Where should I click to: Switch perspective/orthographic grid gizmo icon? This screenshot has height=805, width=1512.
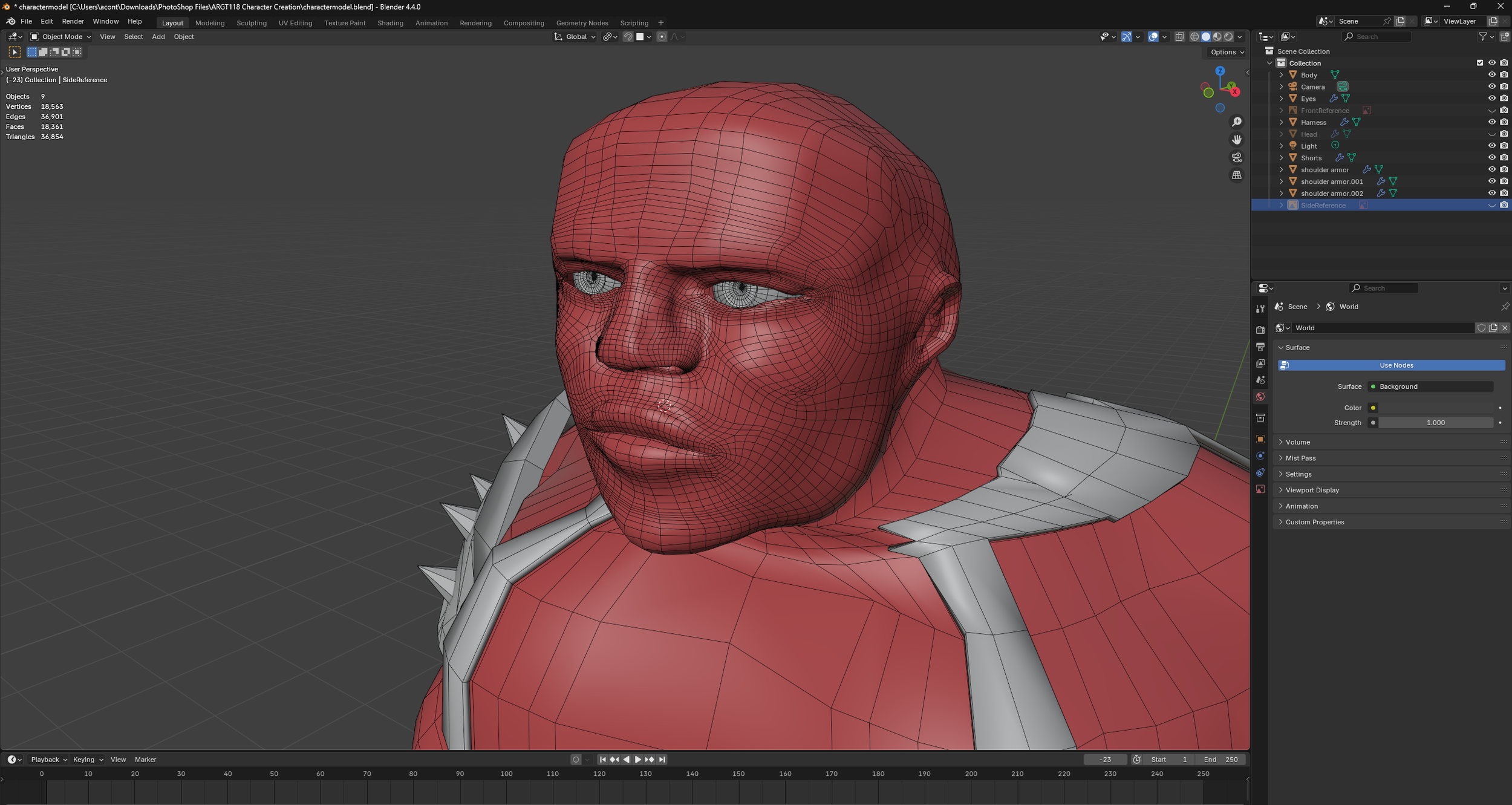1237,175
